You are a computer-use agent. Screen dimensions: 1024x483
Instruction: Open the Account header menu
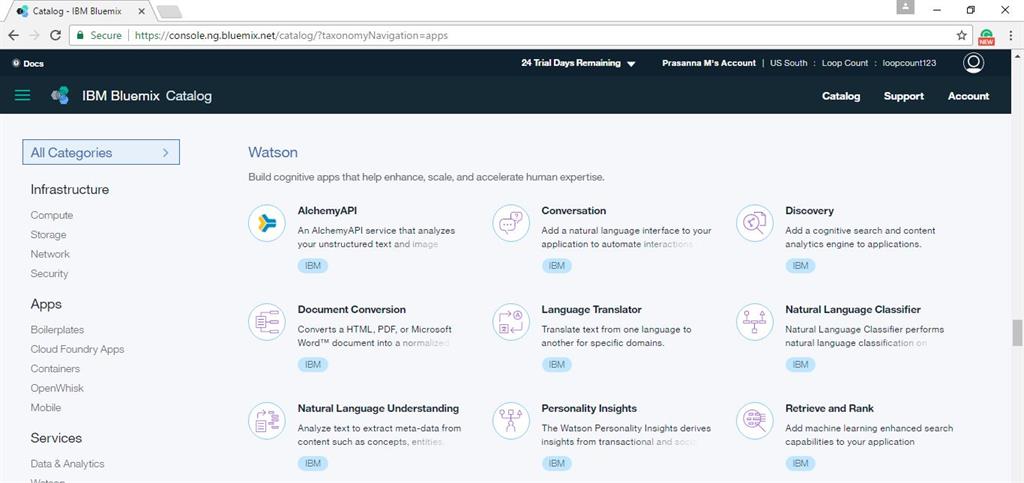(968, 96)
